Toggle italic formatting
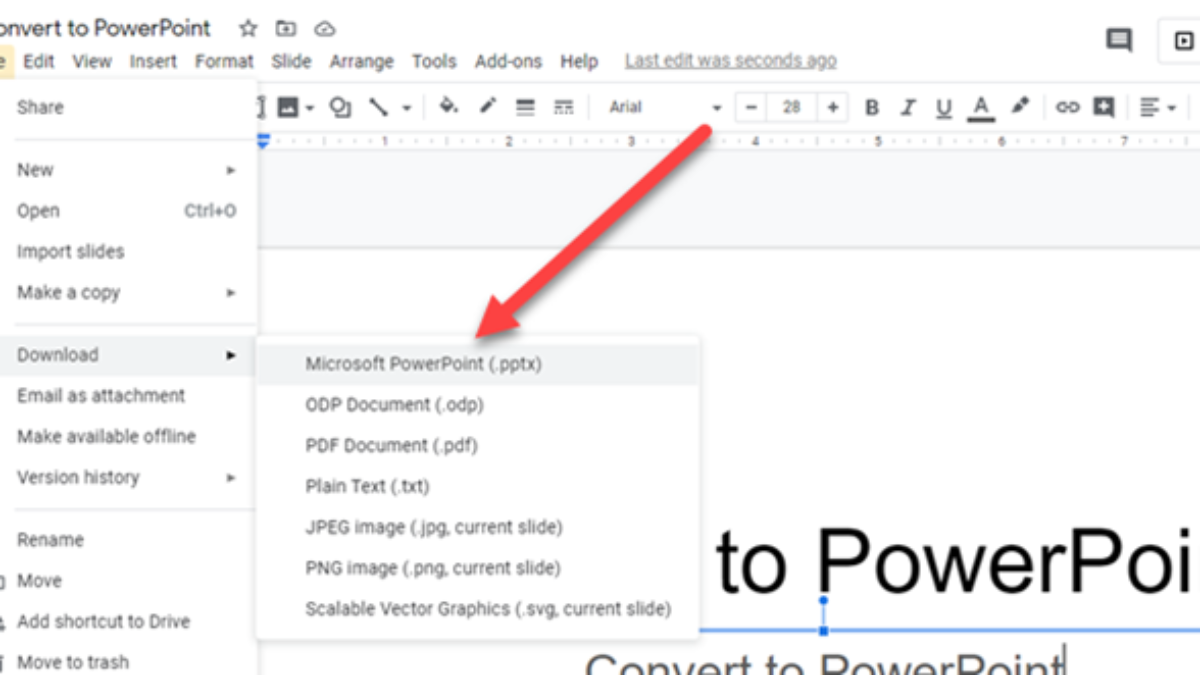1200x675 pixels. 908,107
